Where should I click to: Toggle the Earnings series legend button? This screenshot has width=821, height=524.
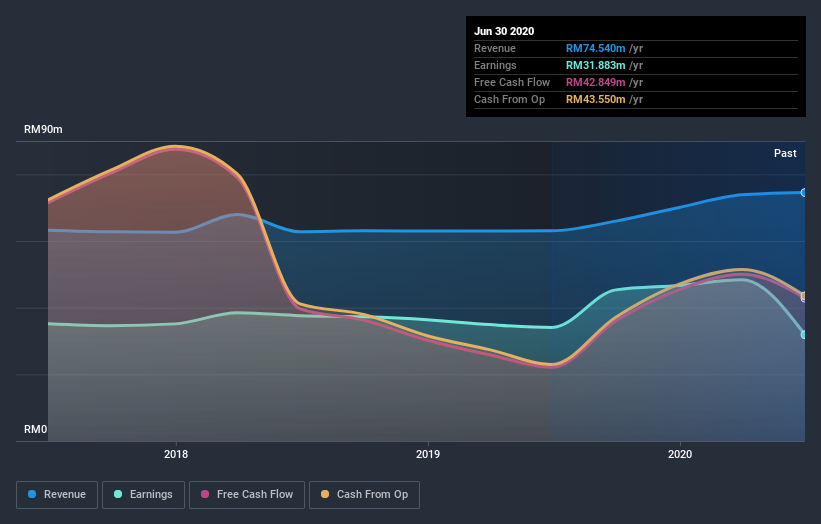point(143,495)
